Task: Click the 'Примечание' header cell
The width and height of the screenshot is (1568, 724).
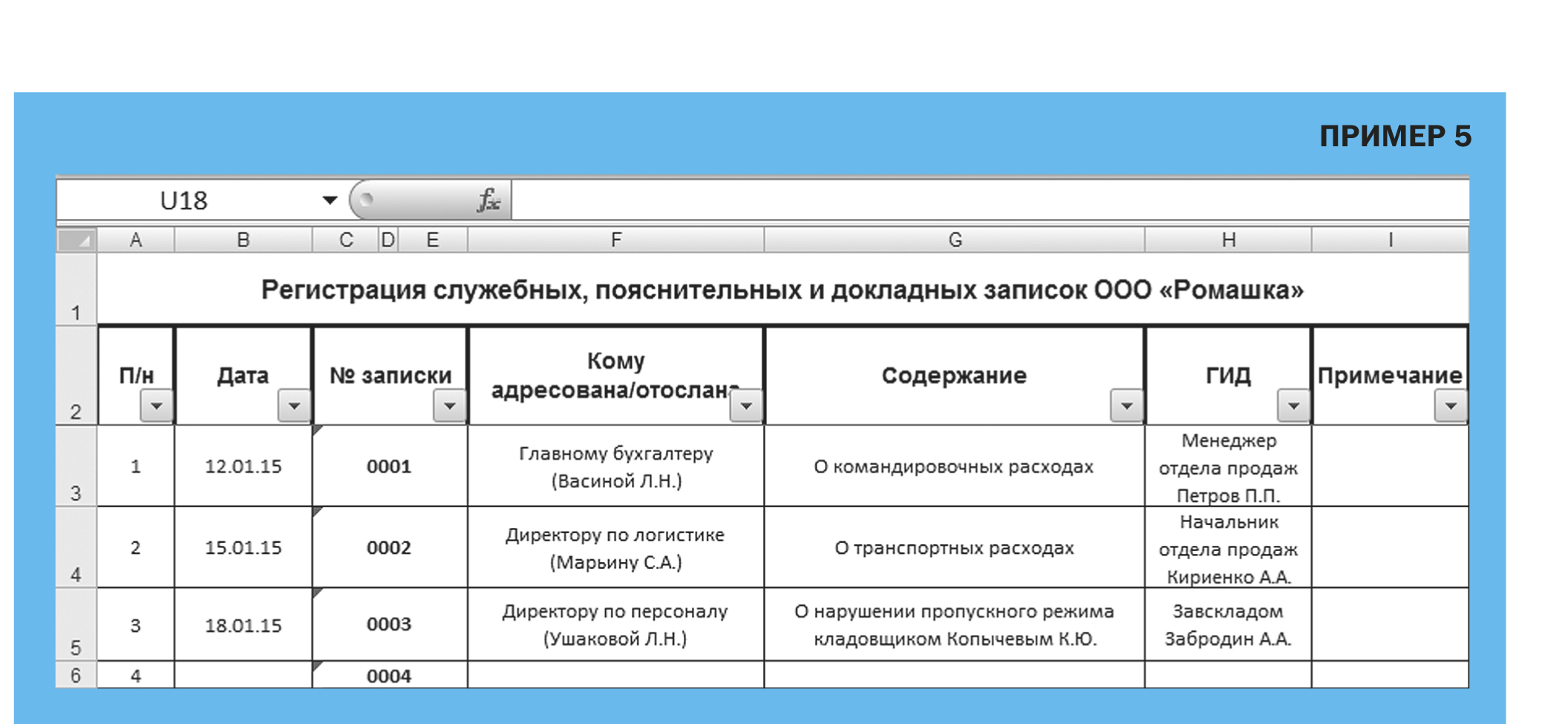Action: [x=1390, y=376]
